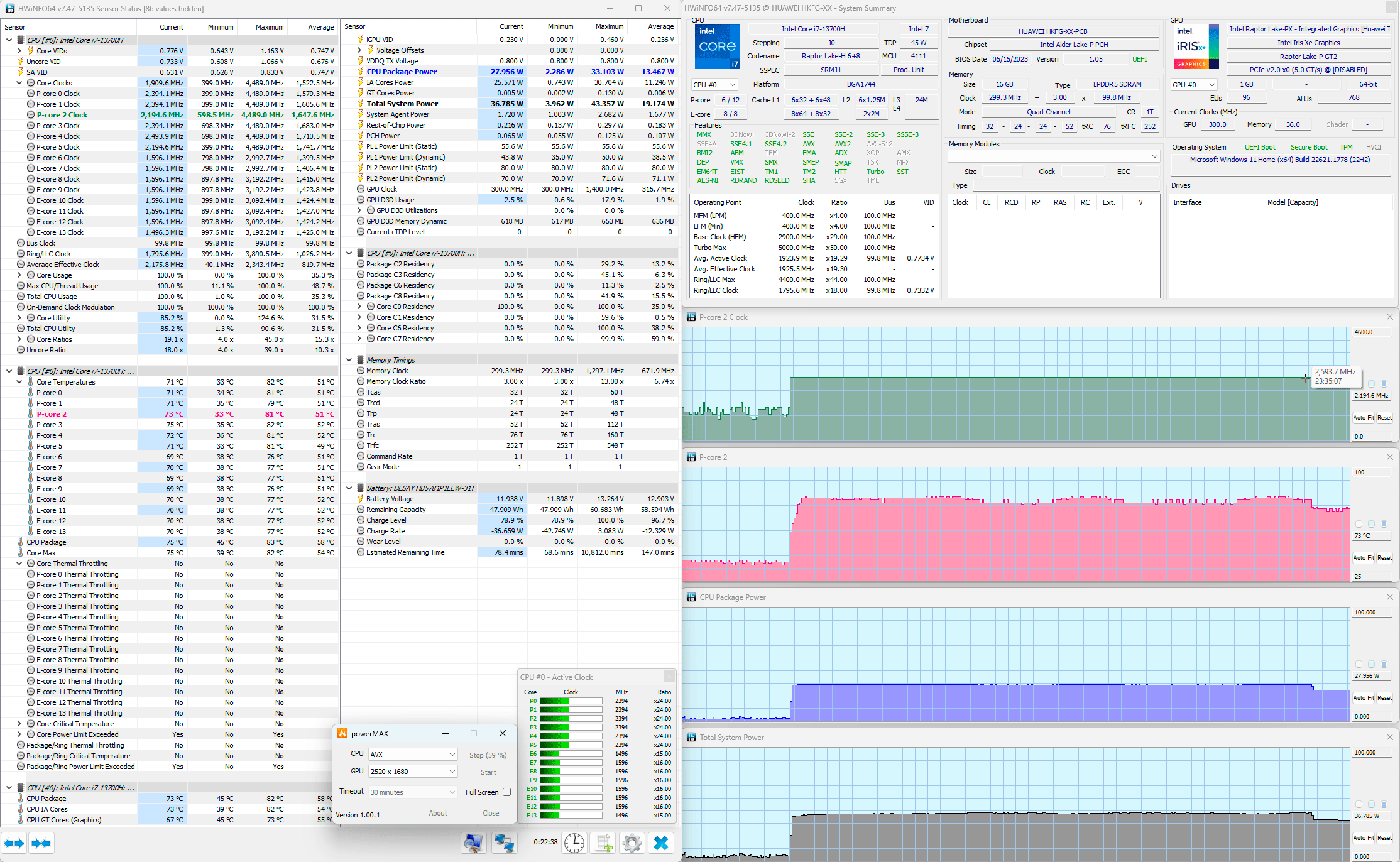Image resolution: width=1400 pixels, height=862 pixels.
Task: Click the shrink columns inward-arrows icon
Action: pos(41,843)
